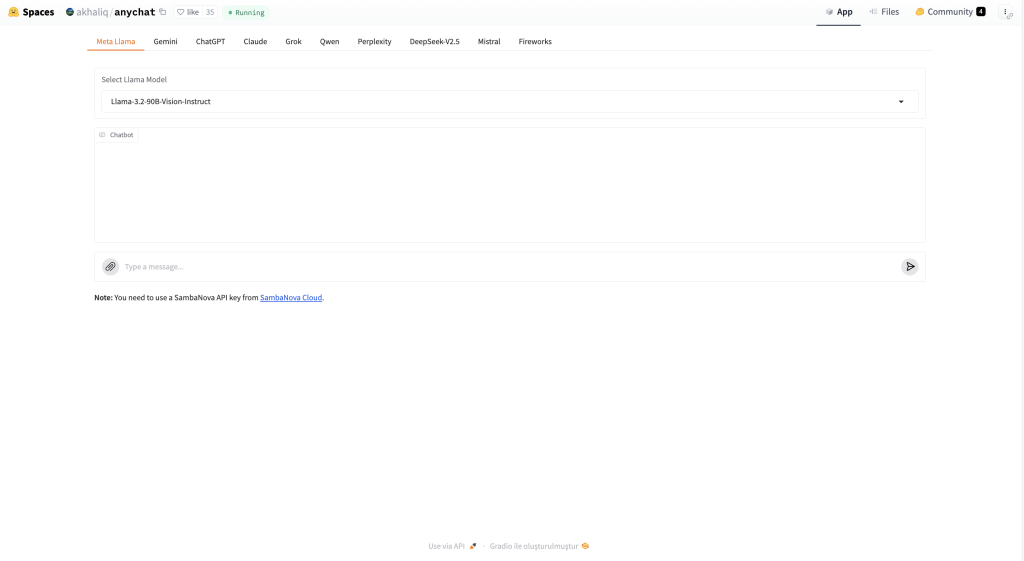Click the akhaliq avatar icon

pos(70,12)
